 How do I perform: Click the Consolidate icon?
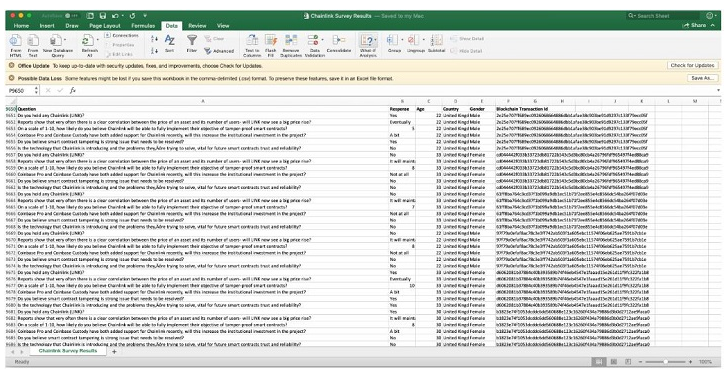(x=339, y=40)
